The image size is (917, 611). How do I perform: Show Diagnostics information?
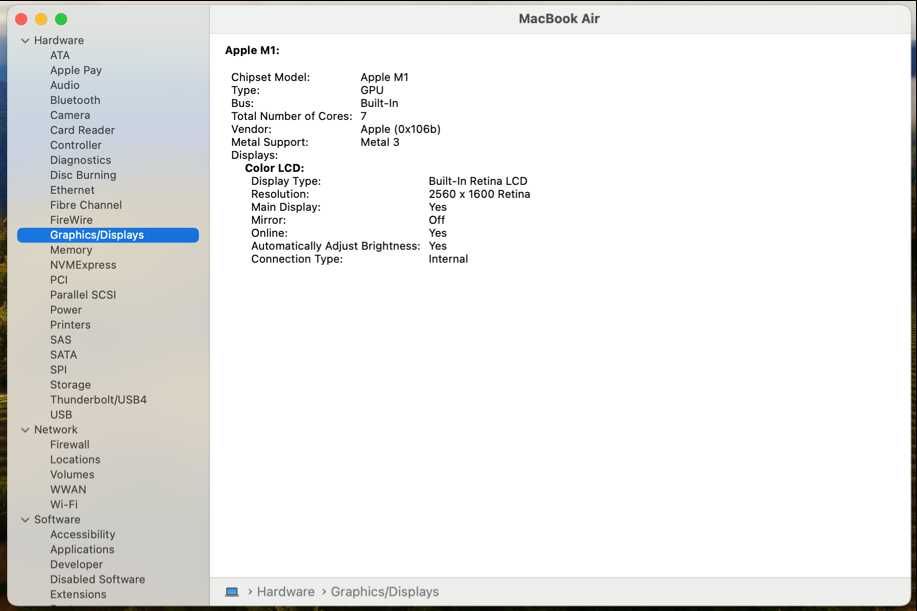80,160
